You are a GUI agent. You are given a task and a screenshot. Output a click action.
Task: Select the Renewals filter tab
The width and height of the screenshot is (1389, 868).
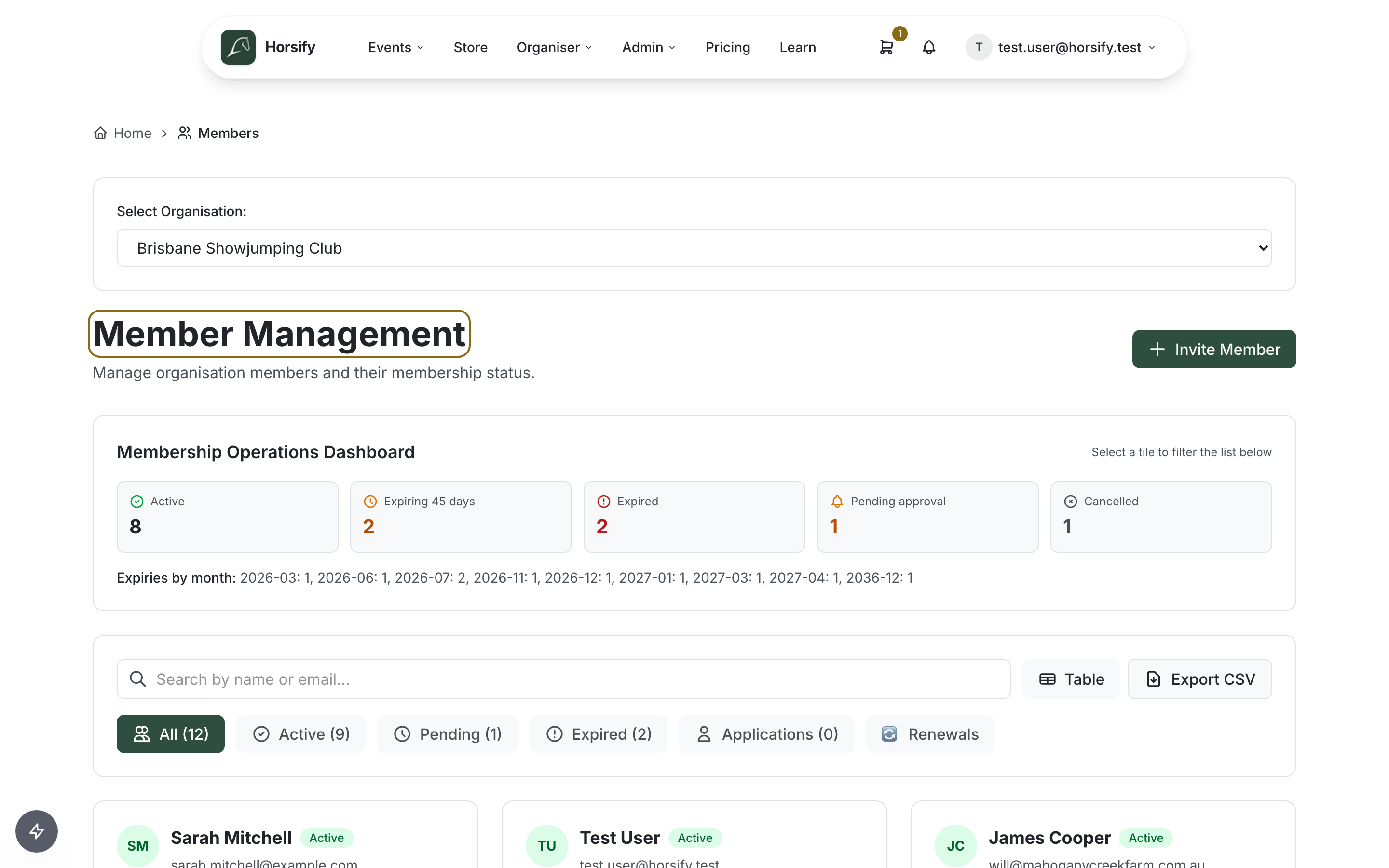point(930,733)
